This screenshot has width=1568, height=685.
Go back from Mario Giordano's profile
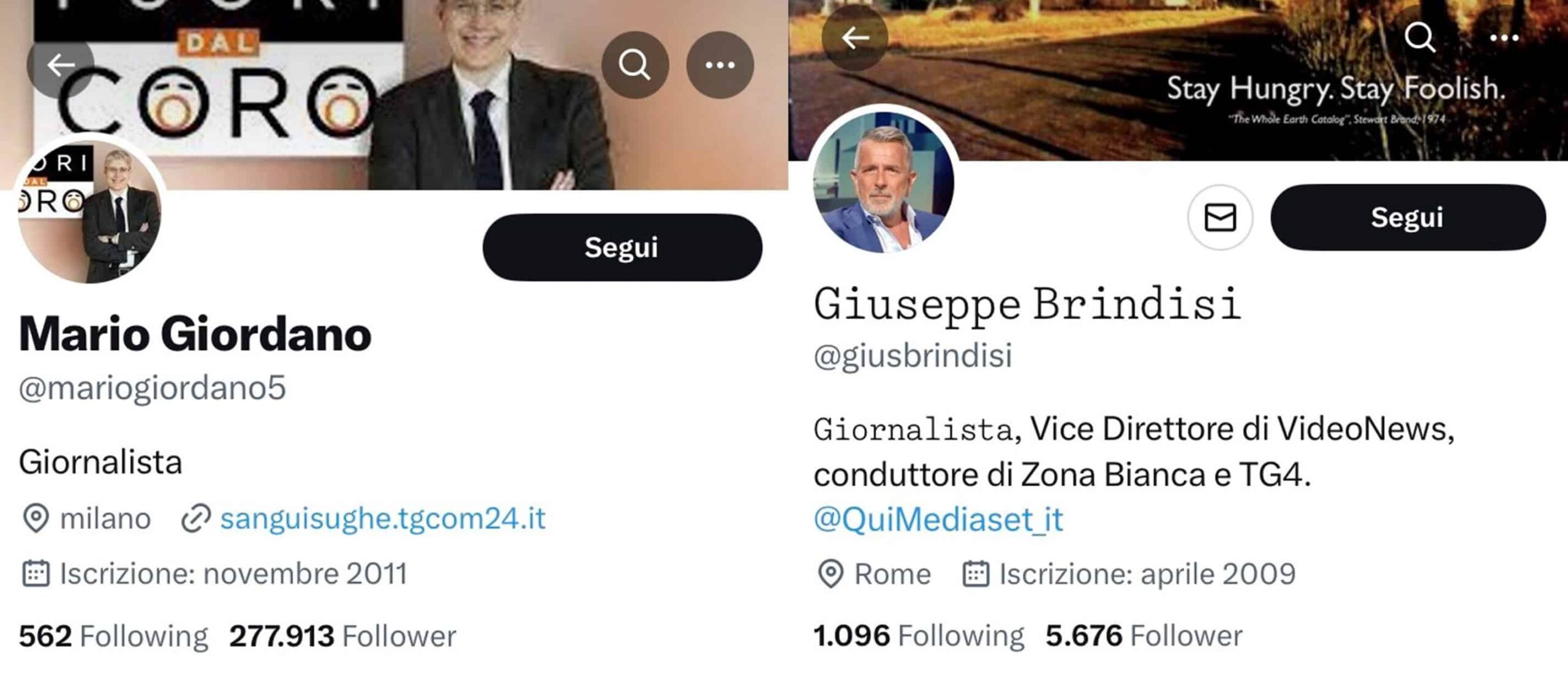click(x=61, y=64)
